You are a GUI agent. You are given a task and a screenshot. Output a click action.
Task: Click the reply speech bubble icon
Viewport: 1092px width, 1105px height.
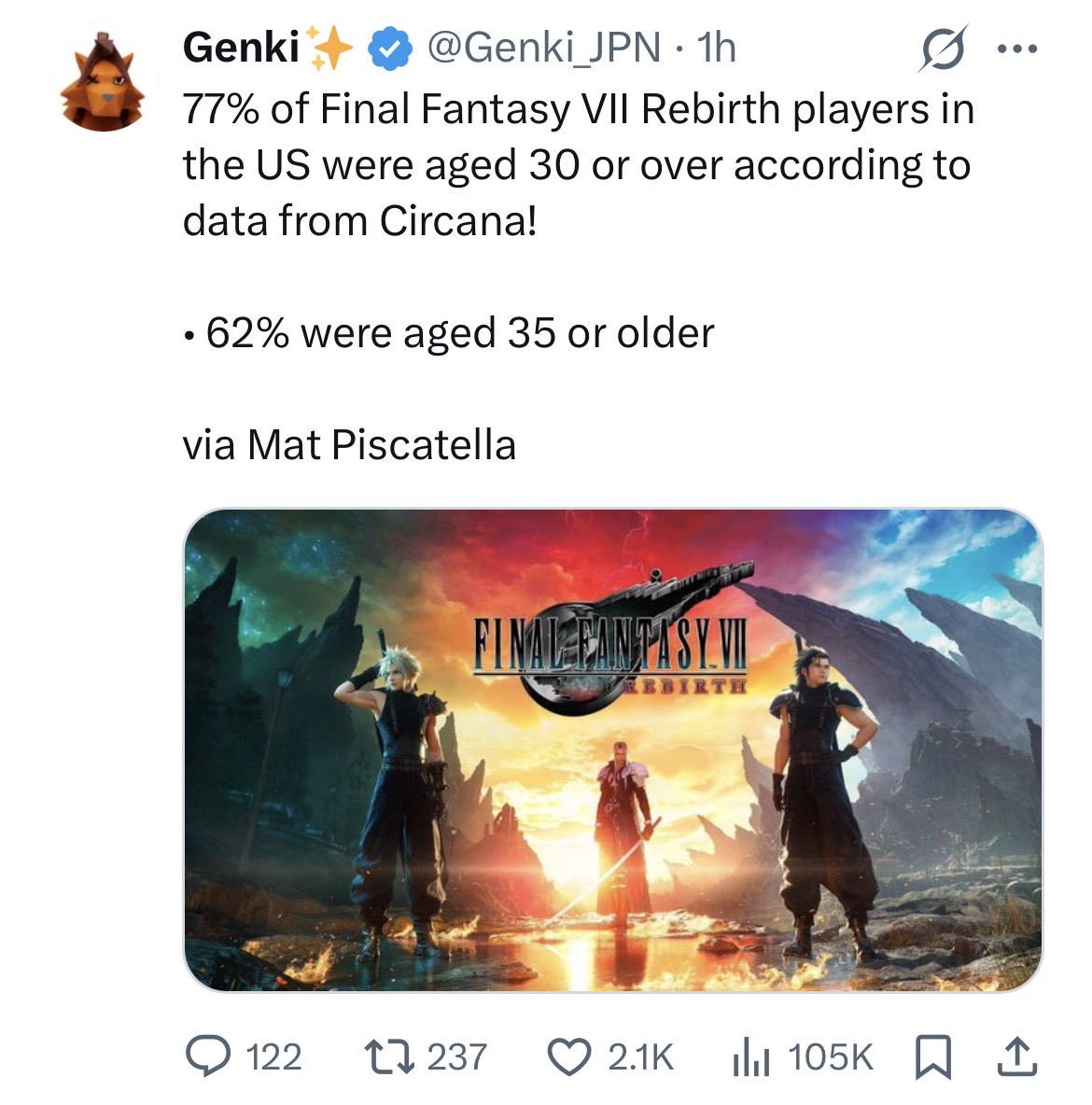click(207, 1057)
